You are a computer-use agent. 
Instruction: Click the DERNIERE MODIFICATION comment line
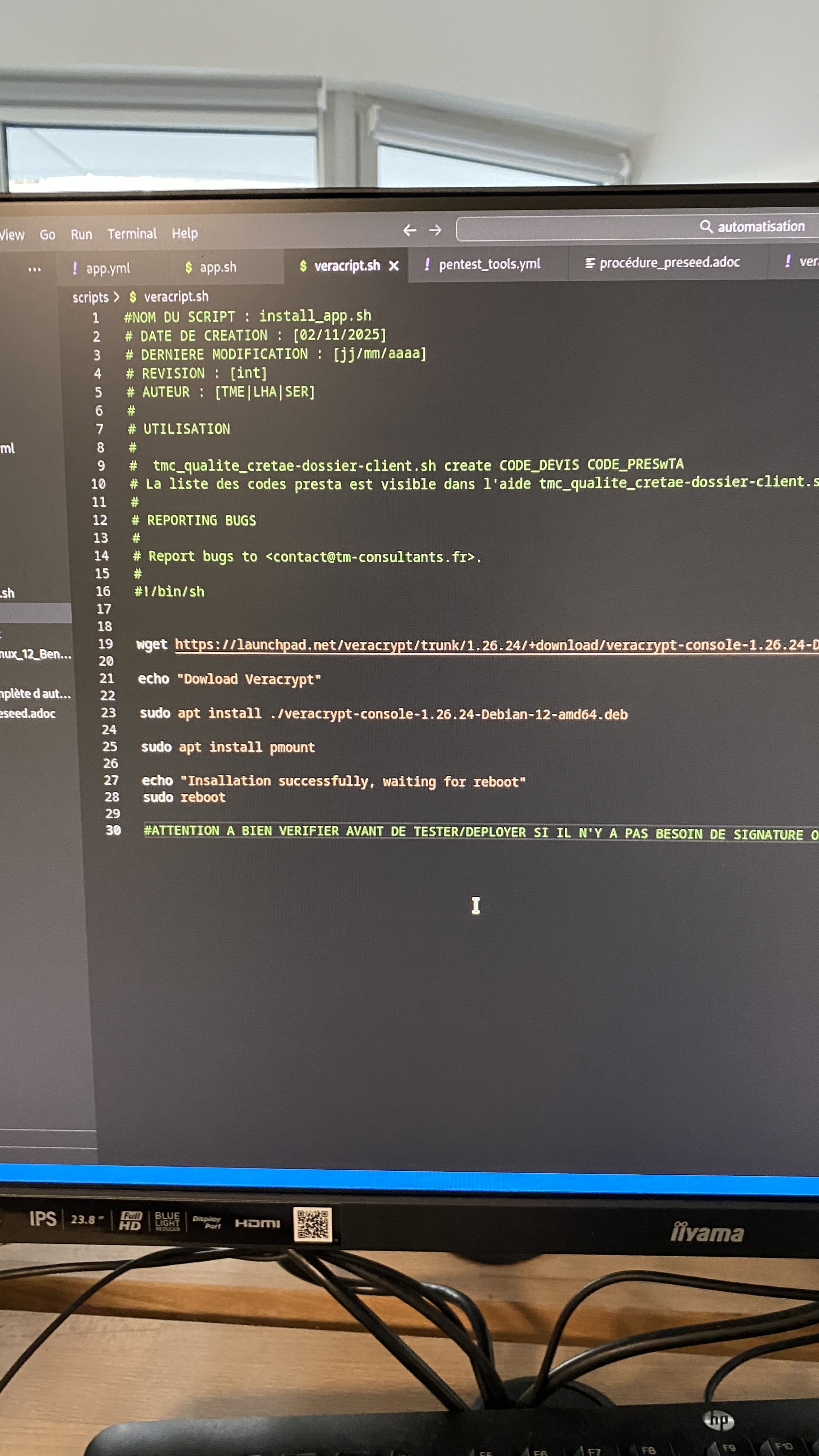[x=276, y=354]
